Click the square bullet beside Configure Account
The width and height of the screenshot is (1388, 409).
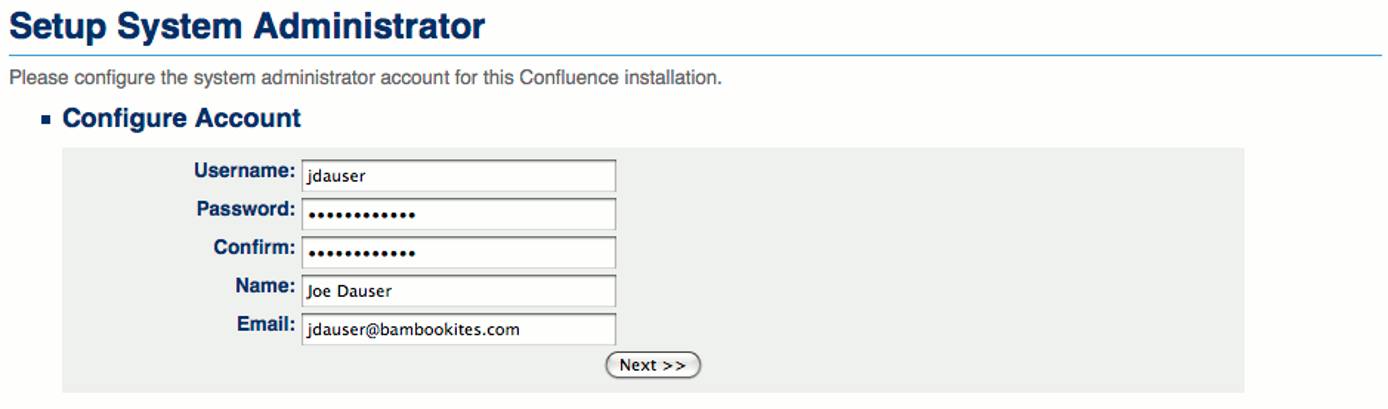tap(46, 120)
